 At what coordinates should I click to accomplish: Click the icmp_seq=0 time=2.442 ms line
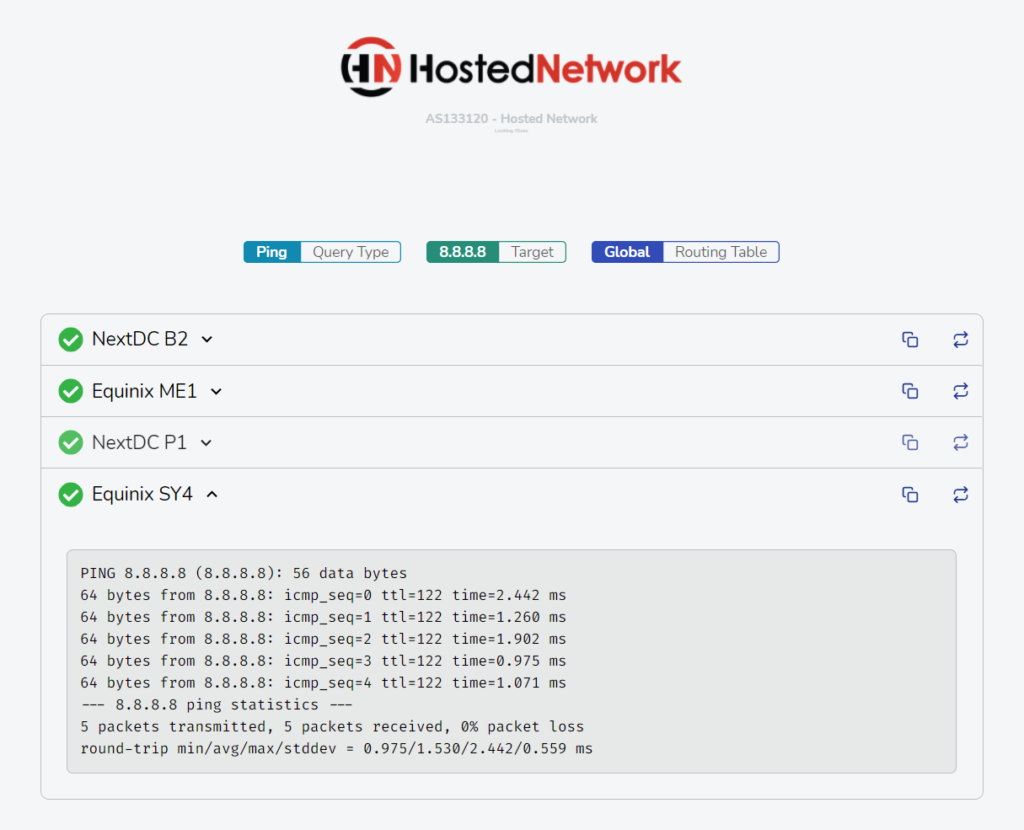click(x=323, y=596)
